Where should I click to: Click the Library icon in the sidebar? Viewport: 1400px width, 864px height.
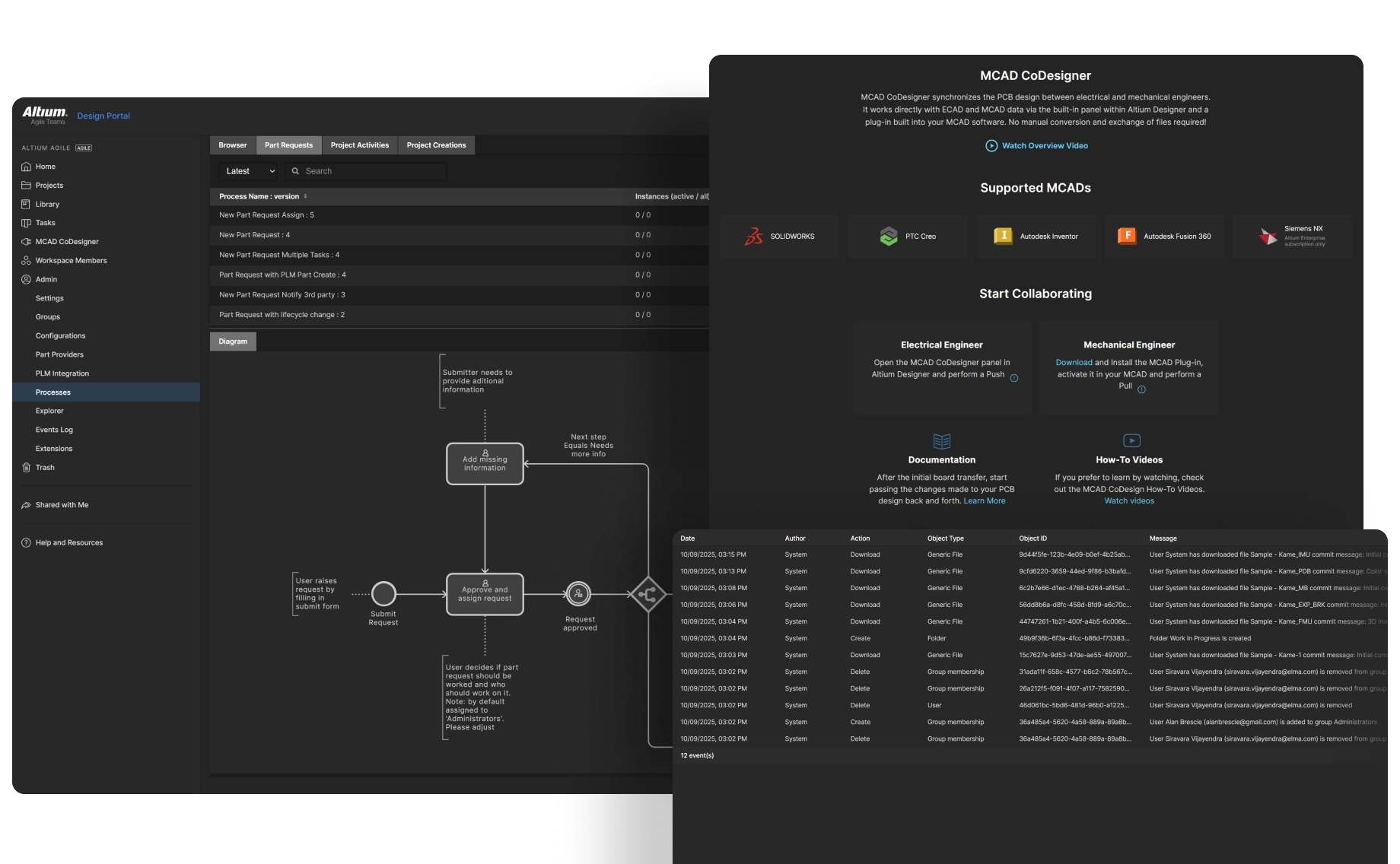click(x=26, y=204)
